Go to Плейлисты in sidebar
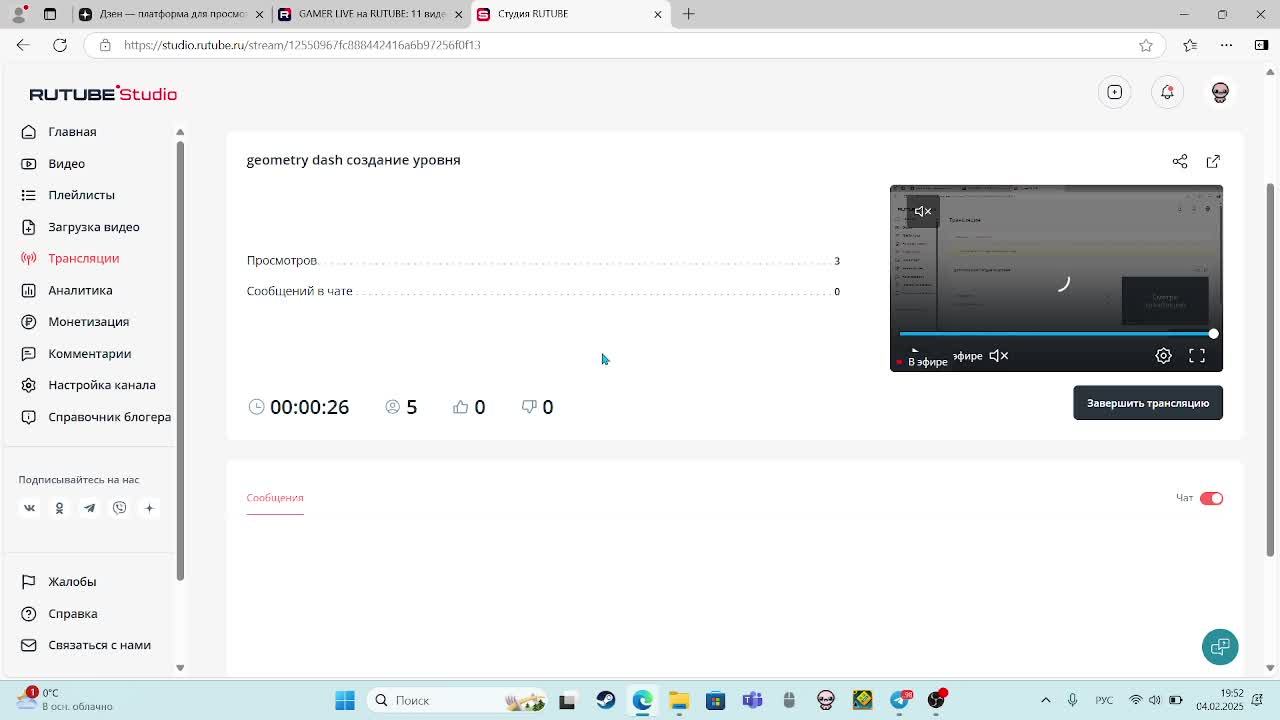Viewport: 1280px width, 720px height. click(x=81, y=195)
